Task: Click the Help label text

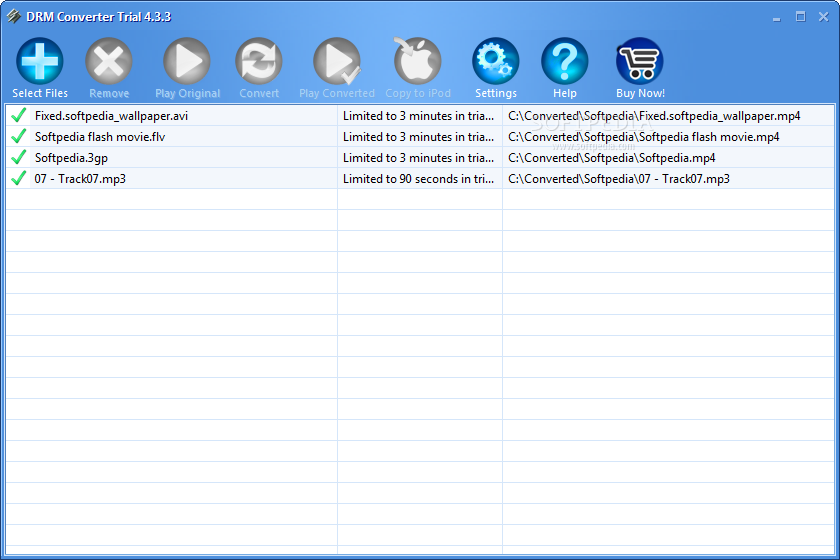Action: tap(565, 93)
